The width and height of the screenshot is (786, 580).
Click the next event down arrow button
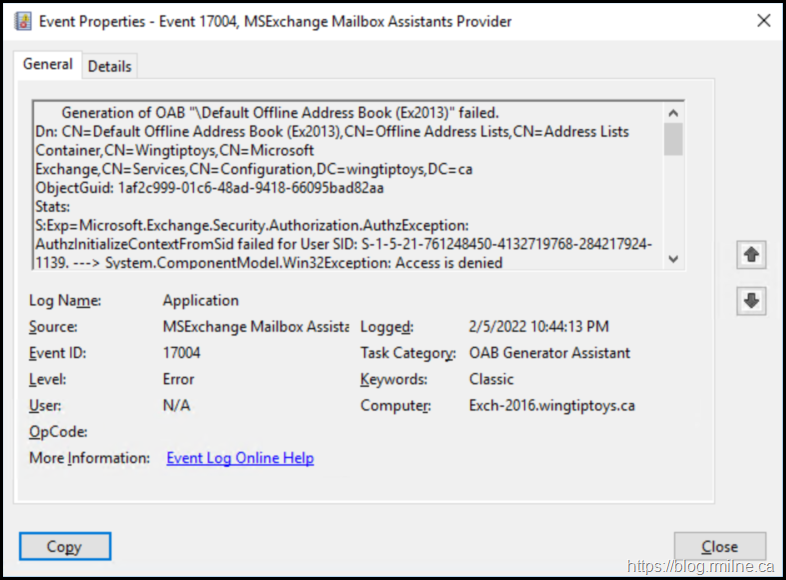click(751, 300)
